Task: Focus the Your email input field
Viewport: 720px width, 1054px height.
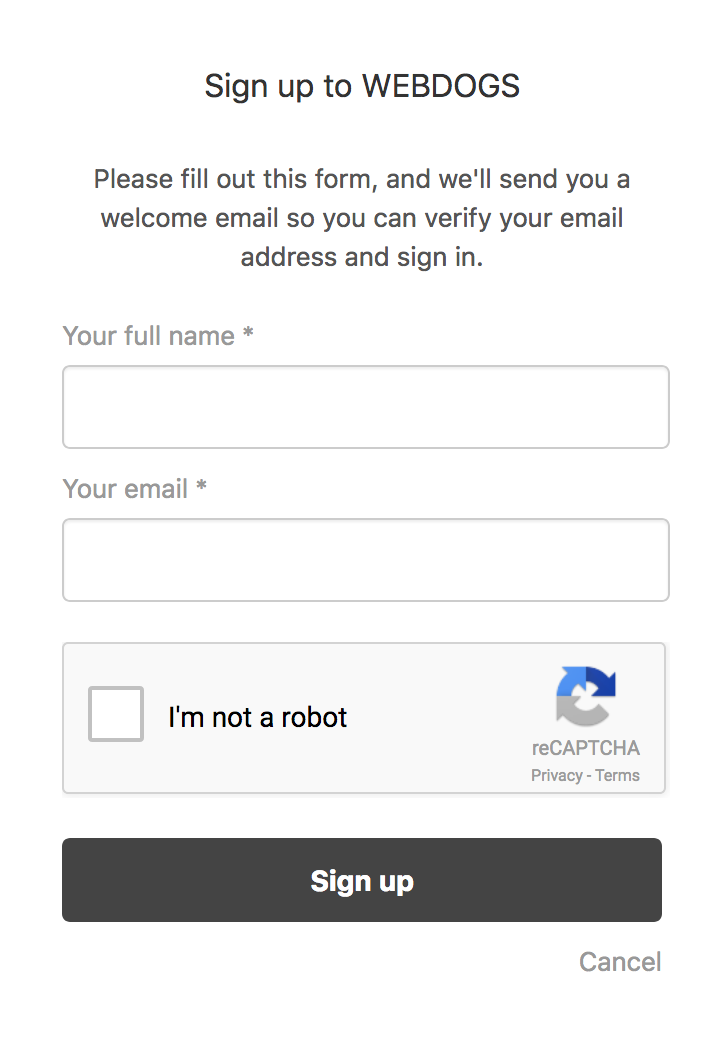Action: [x=366, y=560]
